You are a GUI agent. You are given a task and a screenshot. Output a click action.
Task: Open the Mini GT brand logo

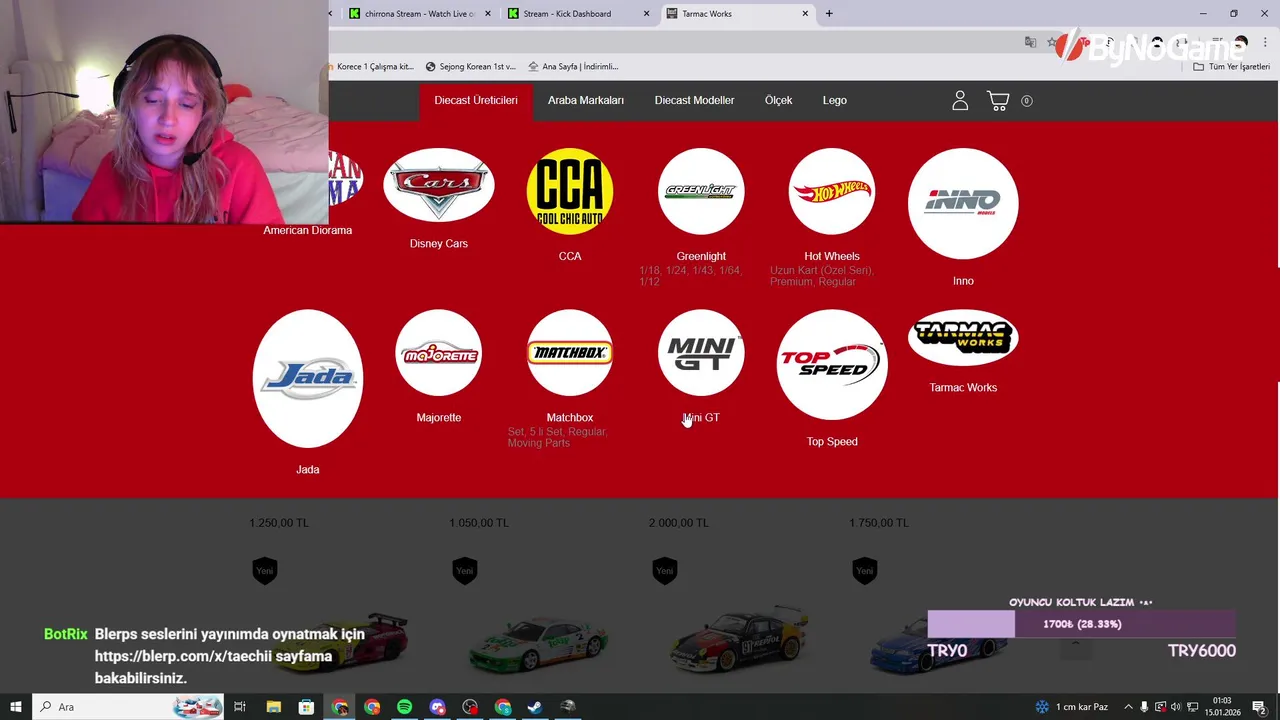(701, 353)
